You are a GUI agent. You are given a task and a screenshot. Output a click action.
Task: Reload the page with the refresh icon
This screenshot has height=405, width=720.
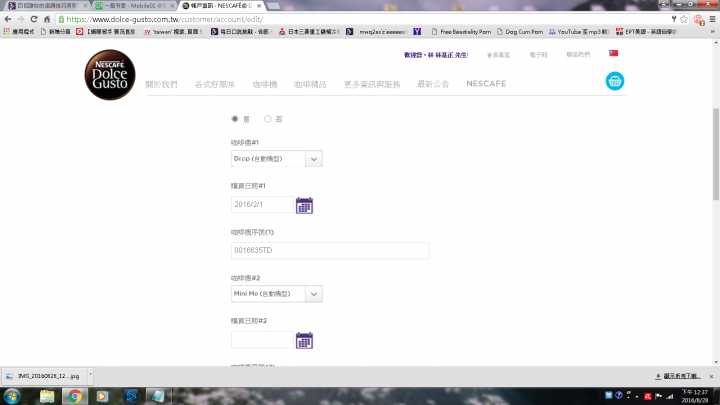point(34,19)
